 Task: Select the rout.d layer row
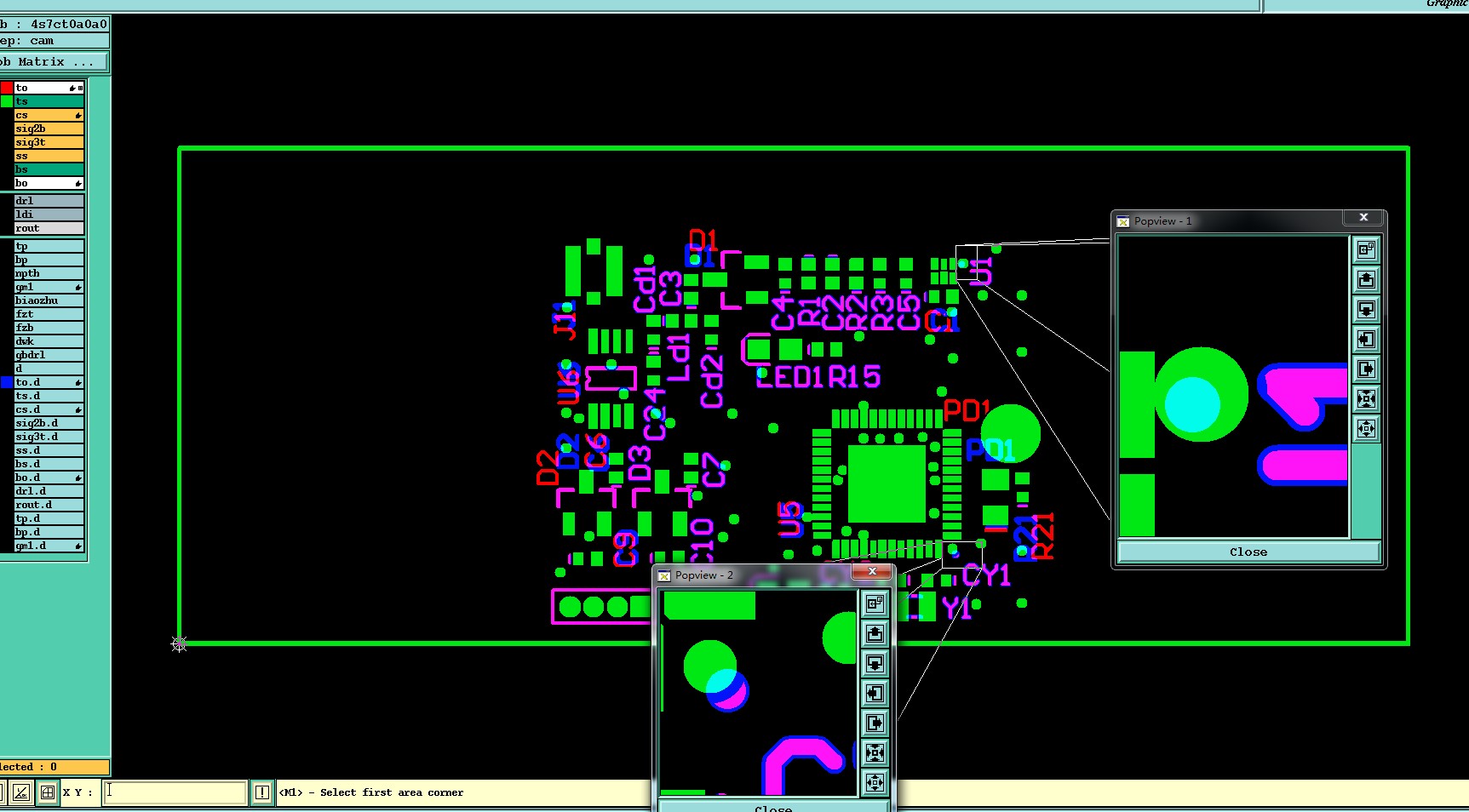[49, 505]
